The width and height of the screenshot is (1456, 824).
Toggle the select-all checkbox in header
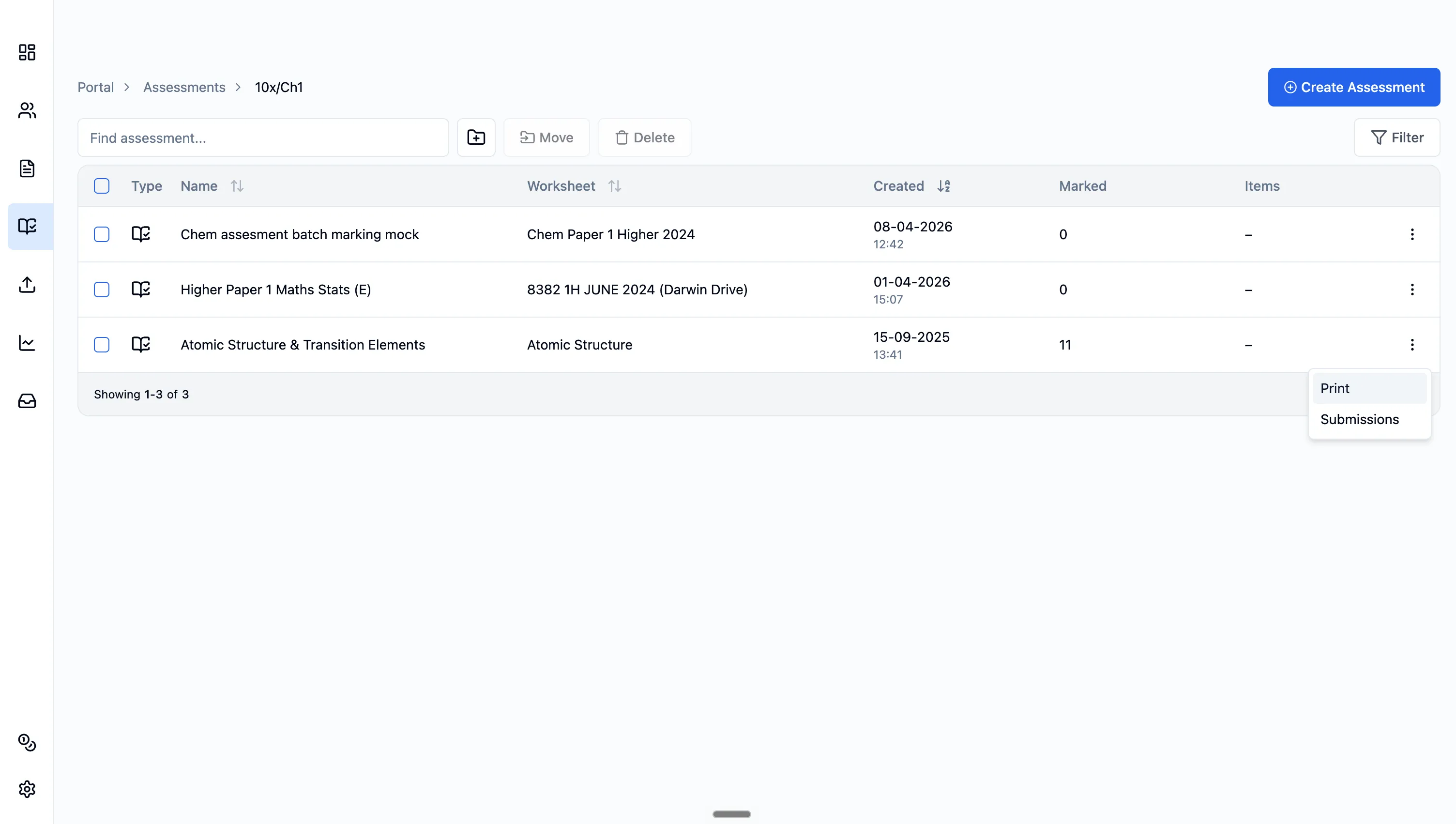[101, 185]
